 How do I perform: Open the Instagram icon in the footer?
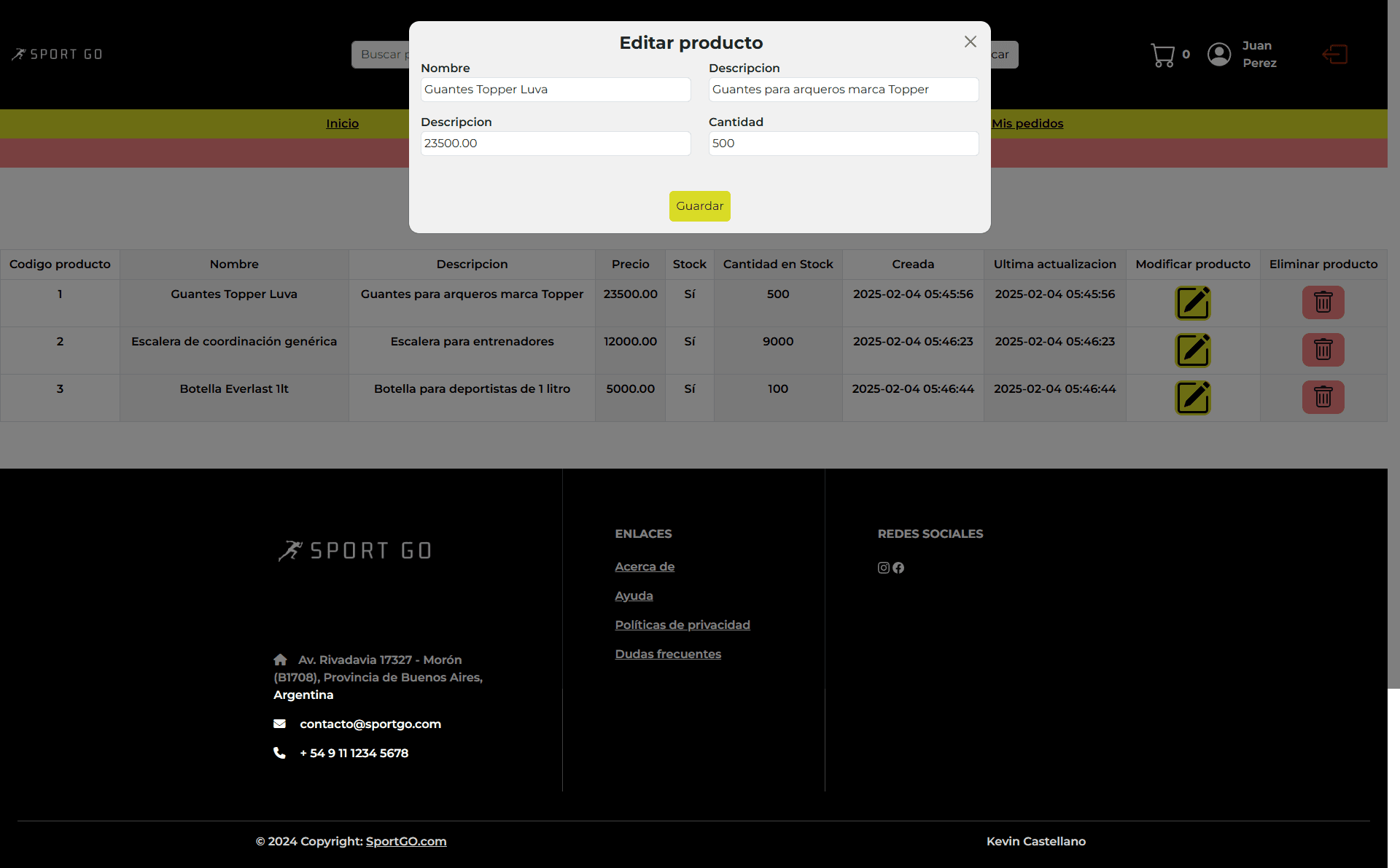[883, 568]
